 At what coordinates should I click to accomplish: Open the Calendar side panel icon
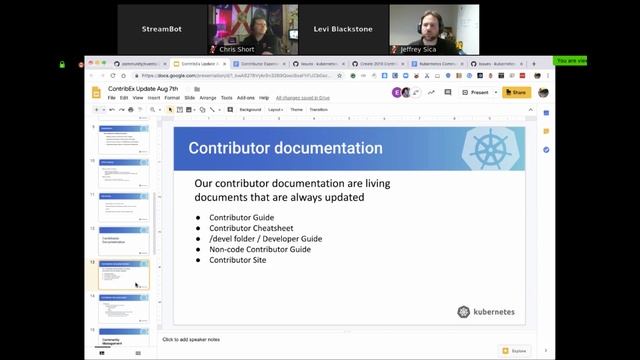coord(547,113)
